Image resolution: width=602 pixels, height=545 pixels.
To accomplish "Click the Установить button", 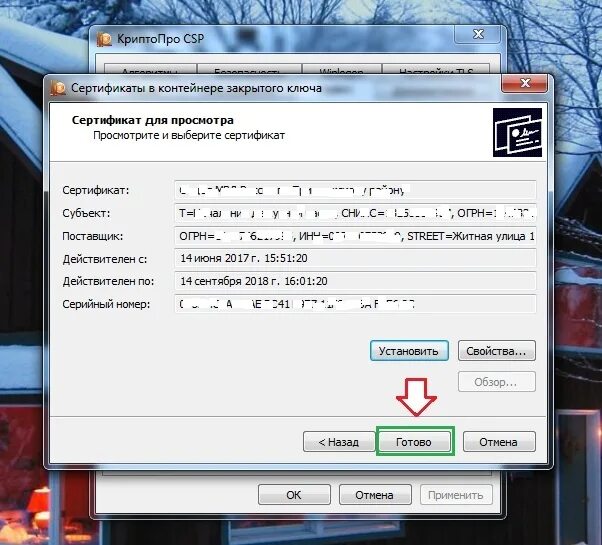I will [409, 351].
